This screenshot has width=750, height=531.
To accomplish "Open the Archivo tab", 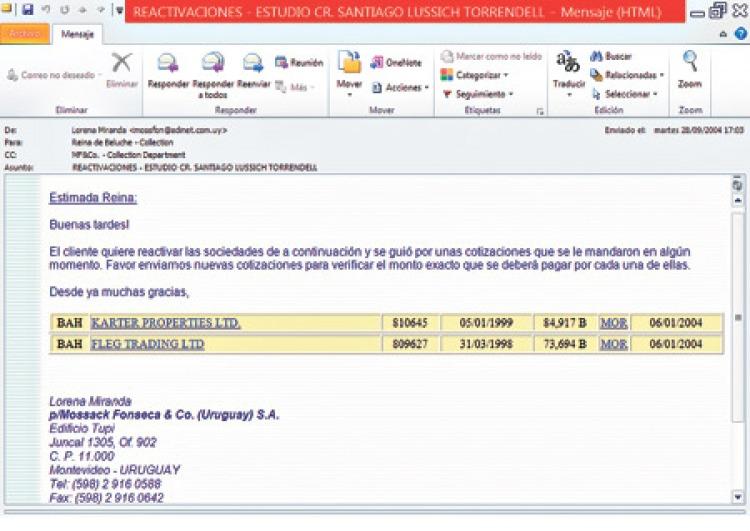I will point(24,33).
